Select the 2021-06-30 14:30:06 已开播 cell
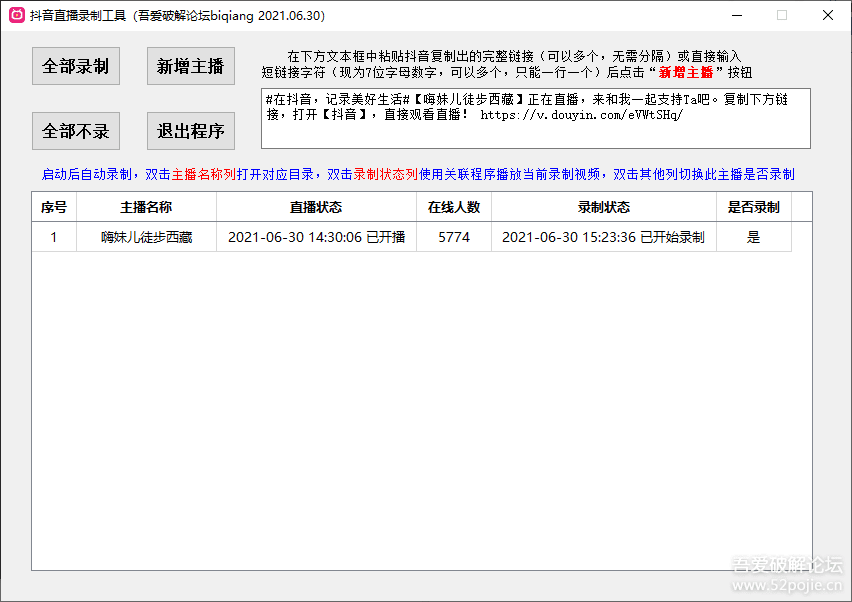Image resolution: width=852 pixels, height=602 pixels. click(x=316, y=237)
